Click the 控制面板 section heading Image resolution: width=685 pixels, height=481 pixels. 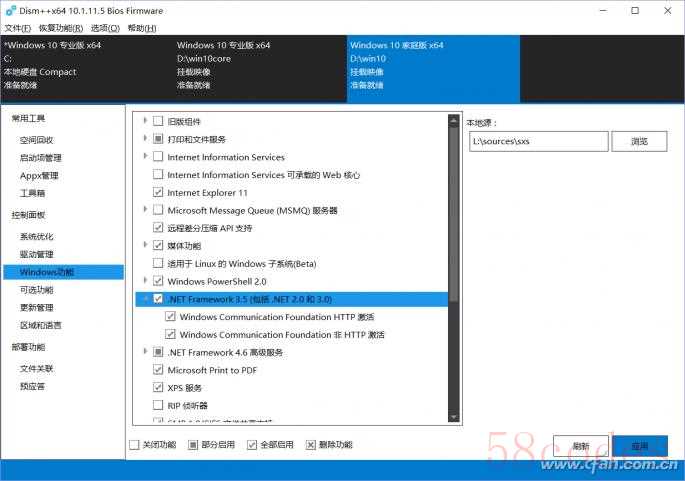coord(28,215)
